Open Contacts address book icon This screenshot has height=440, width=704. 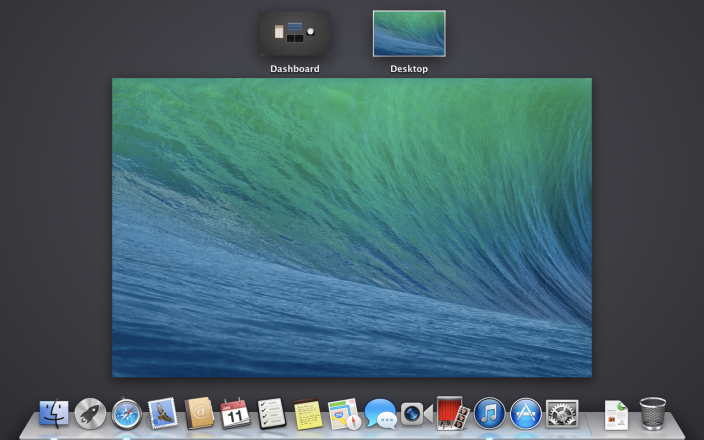click(x=199, y=413)
